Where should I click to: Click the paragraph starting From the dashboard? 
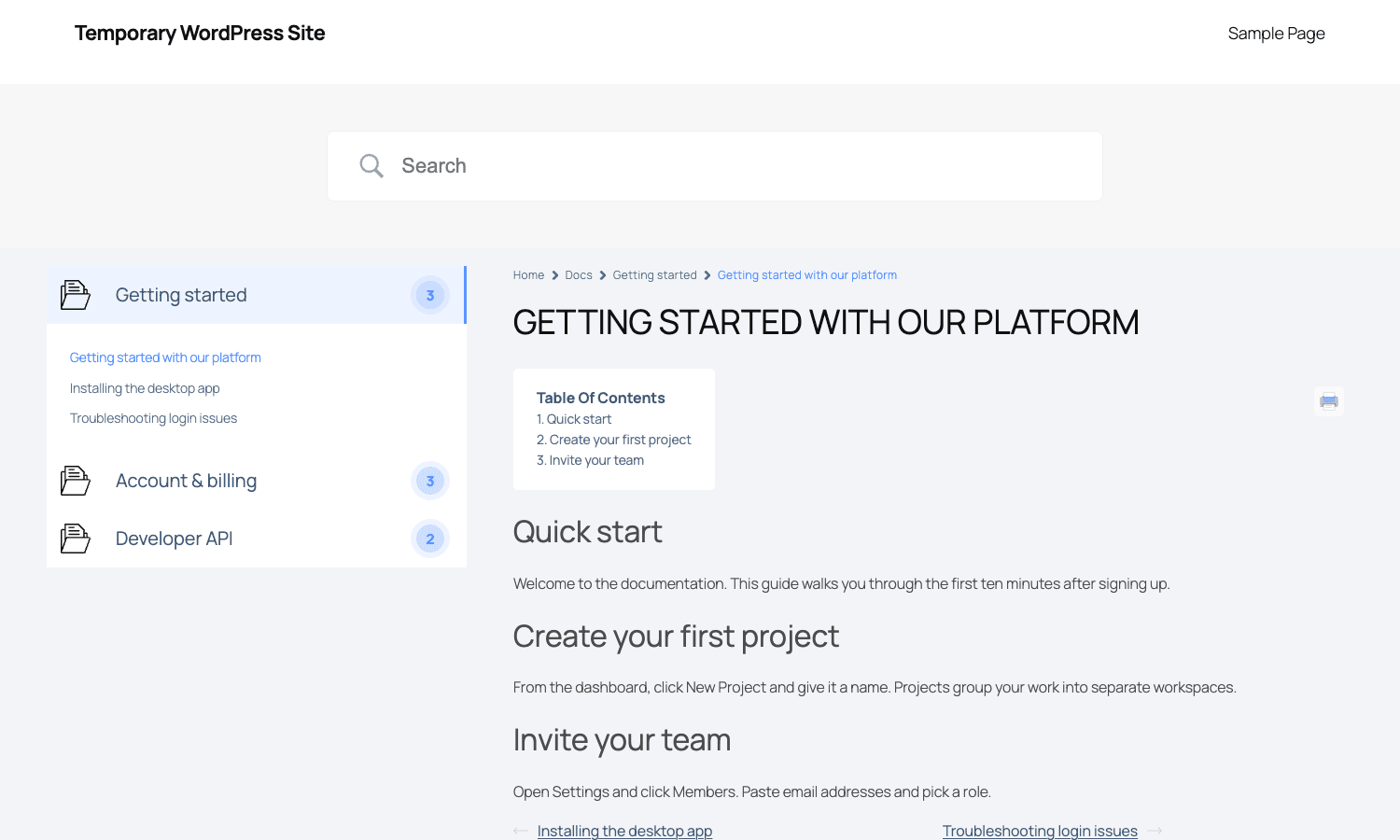(875, 688)
